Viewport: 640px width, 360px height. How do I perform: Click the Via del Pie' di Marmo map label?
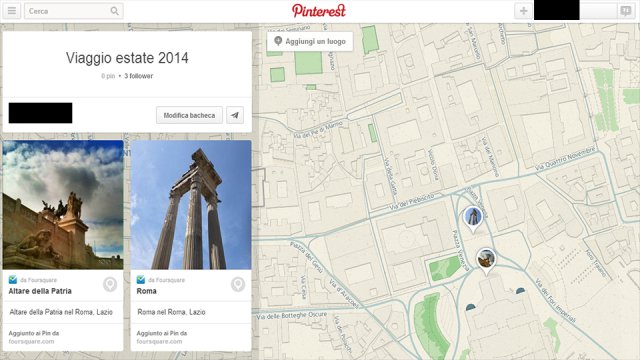[x=319, y=129]
